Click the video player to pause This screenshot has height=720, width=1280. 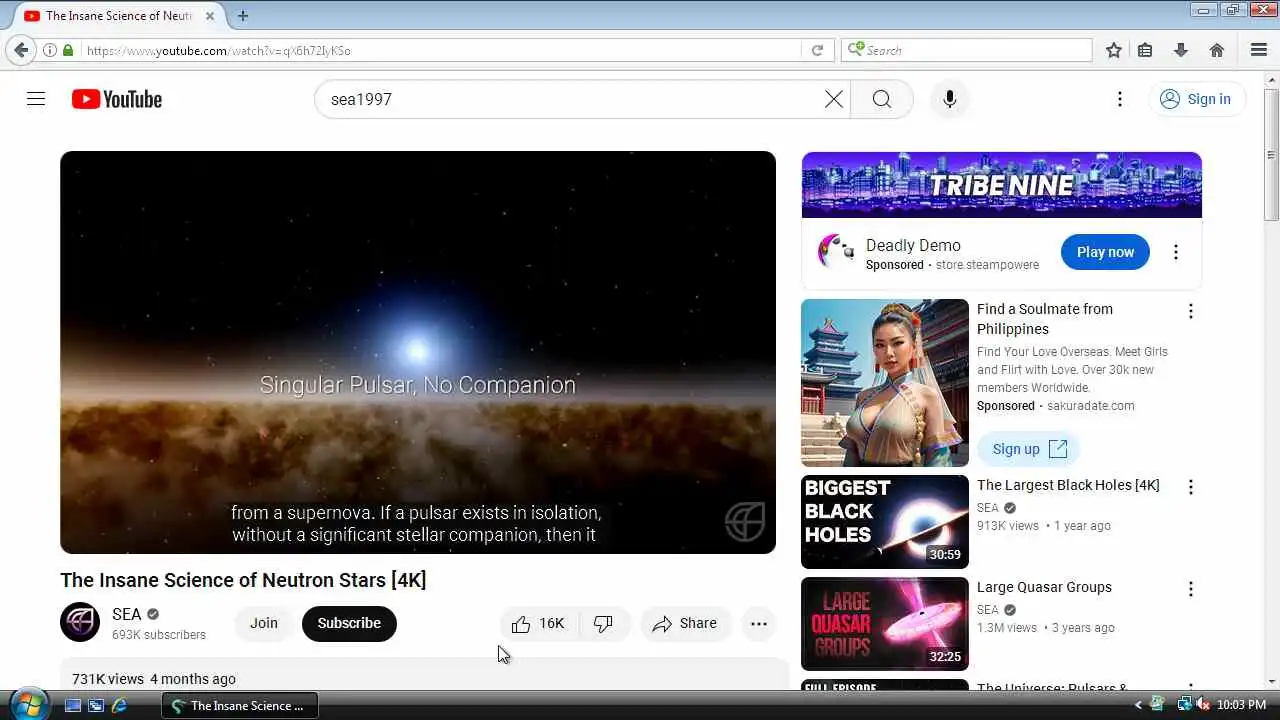[418, 352]
